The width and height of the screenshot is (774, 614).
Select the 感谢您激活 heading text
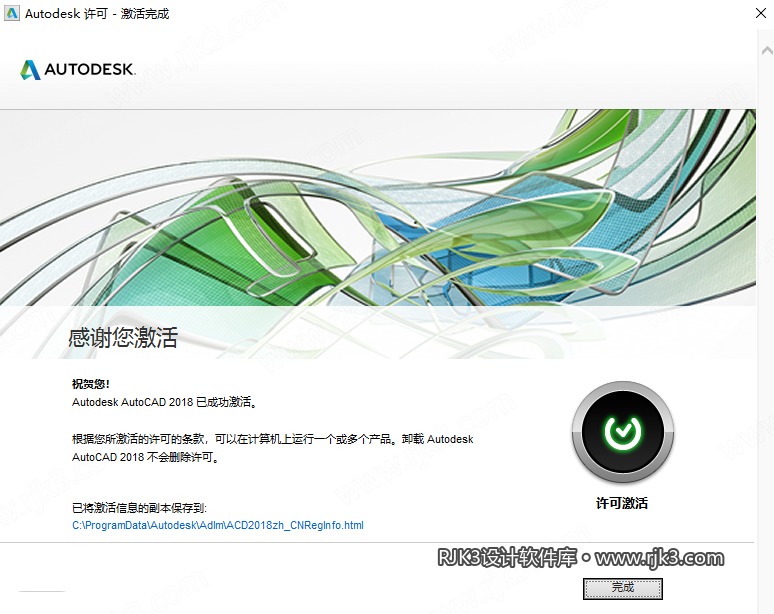click(x=122, y=338)
